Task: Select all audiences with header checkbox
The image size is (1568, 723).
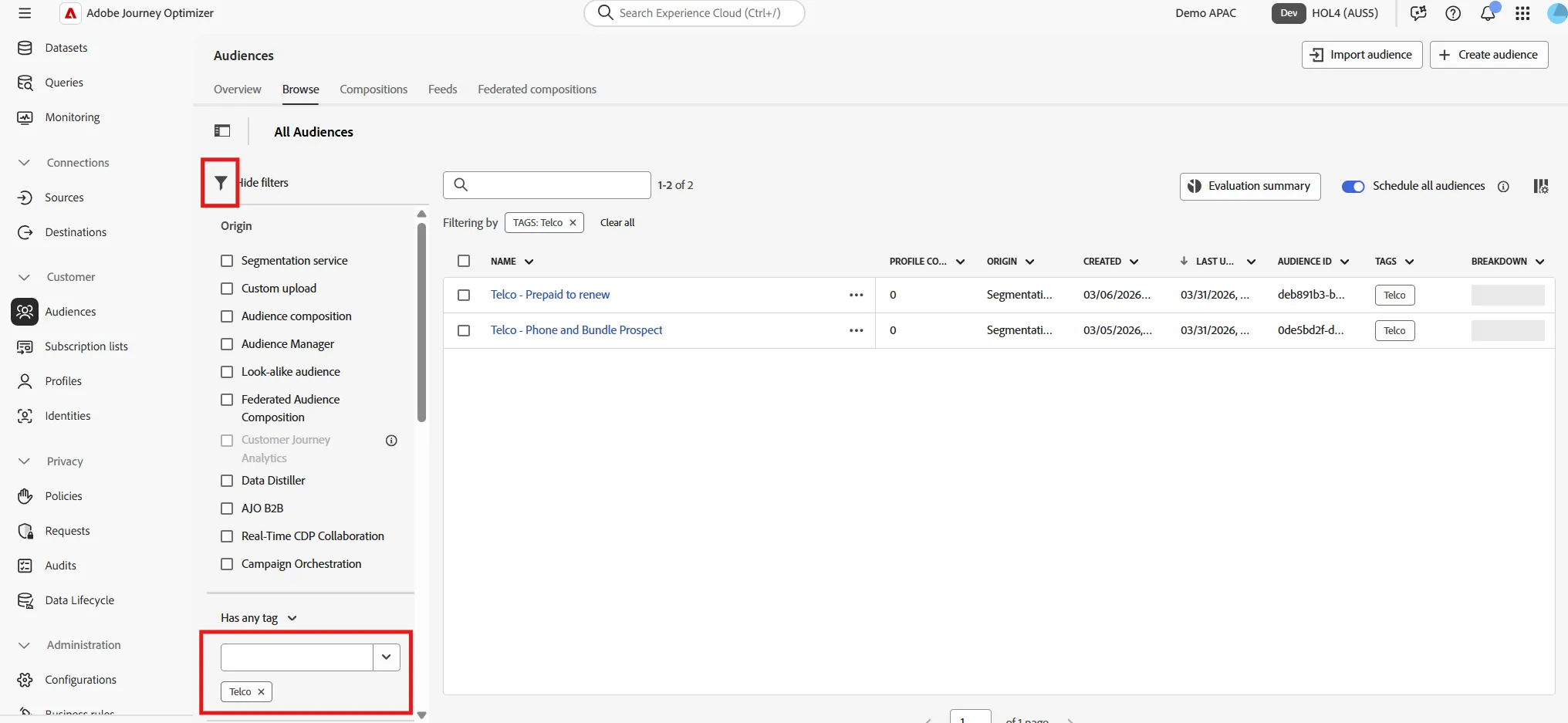Action: tap(464, 261)
